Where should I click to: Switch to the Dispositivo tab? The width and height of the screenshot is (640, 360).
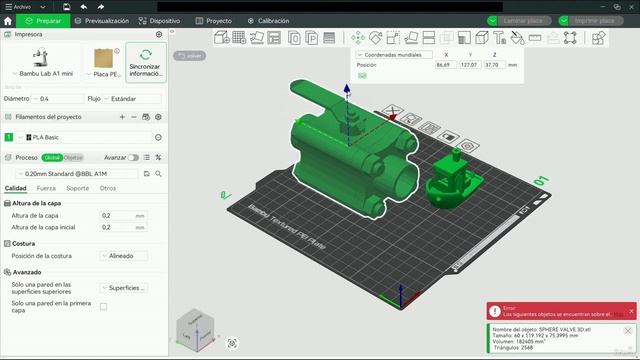coord(160,21)
